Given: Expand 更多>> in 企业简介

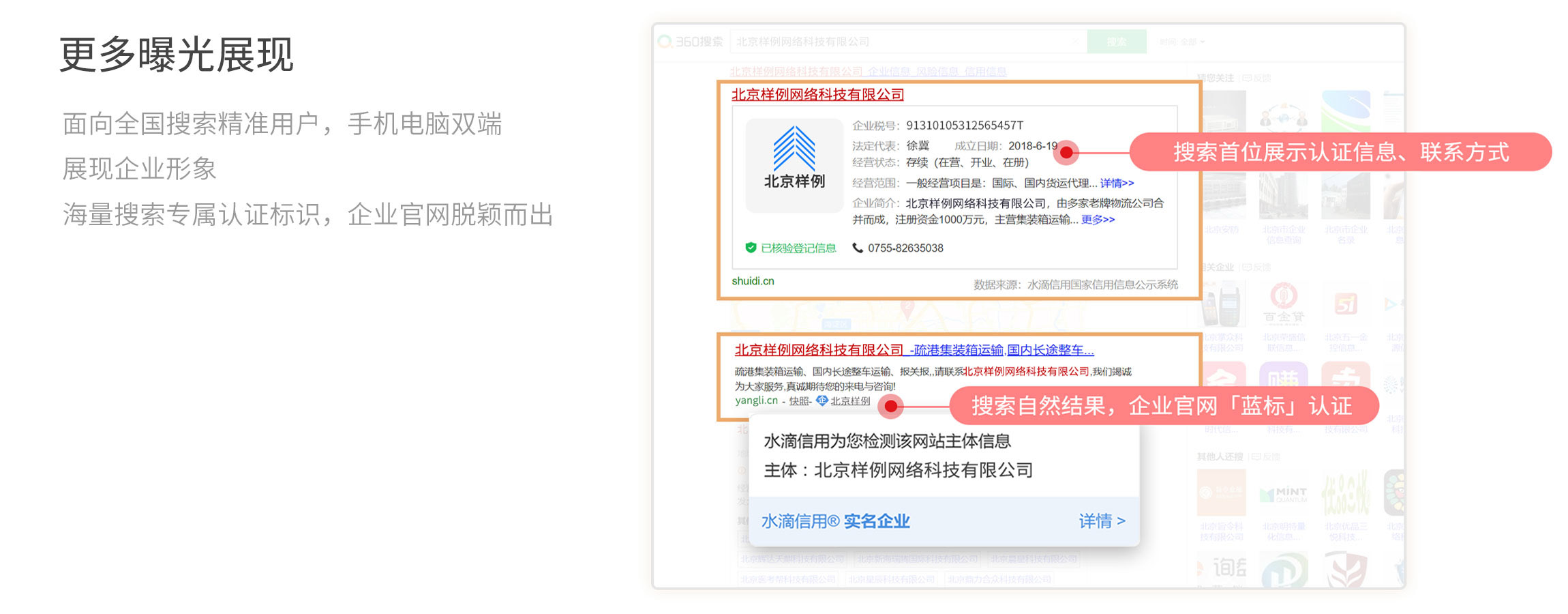Looking at the screenshot, I should click(1098, 220).
